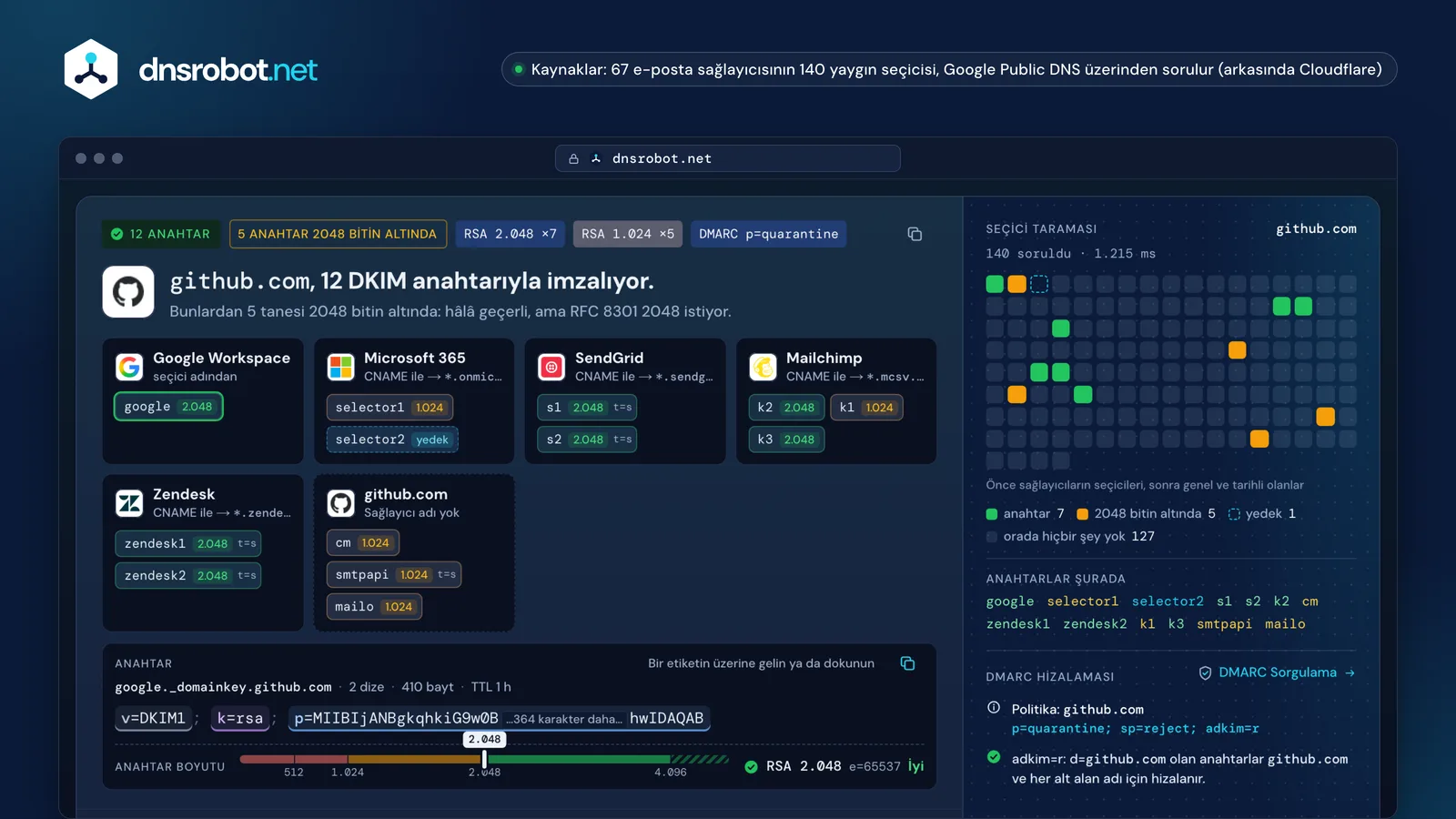The width and height of the screenshot is (1456, 819).
Task: Click the lock icon in the address bar
Action: (573, 158)
